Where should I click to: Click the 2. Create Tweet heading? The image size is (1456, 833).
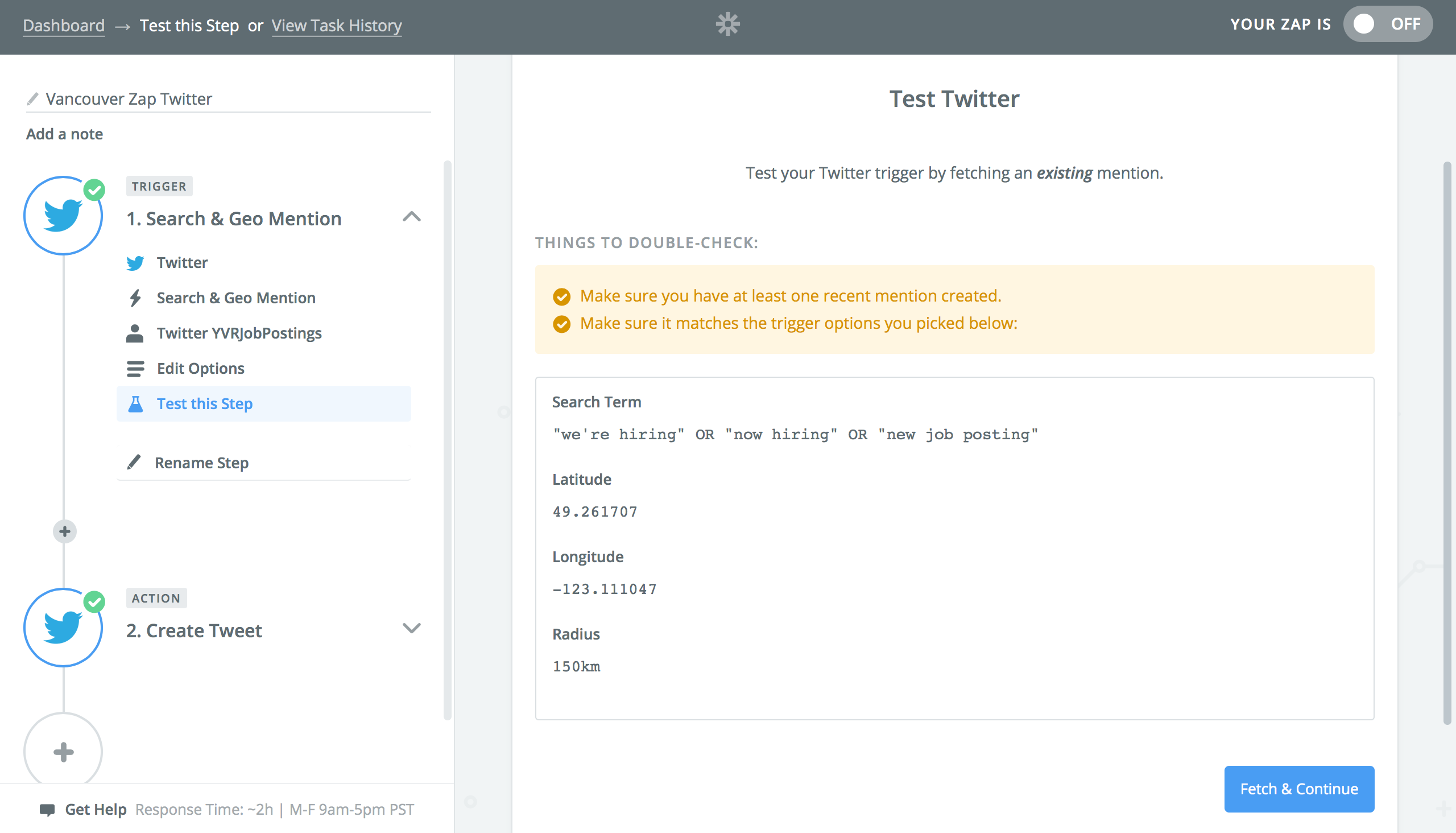pos(194,630)
